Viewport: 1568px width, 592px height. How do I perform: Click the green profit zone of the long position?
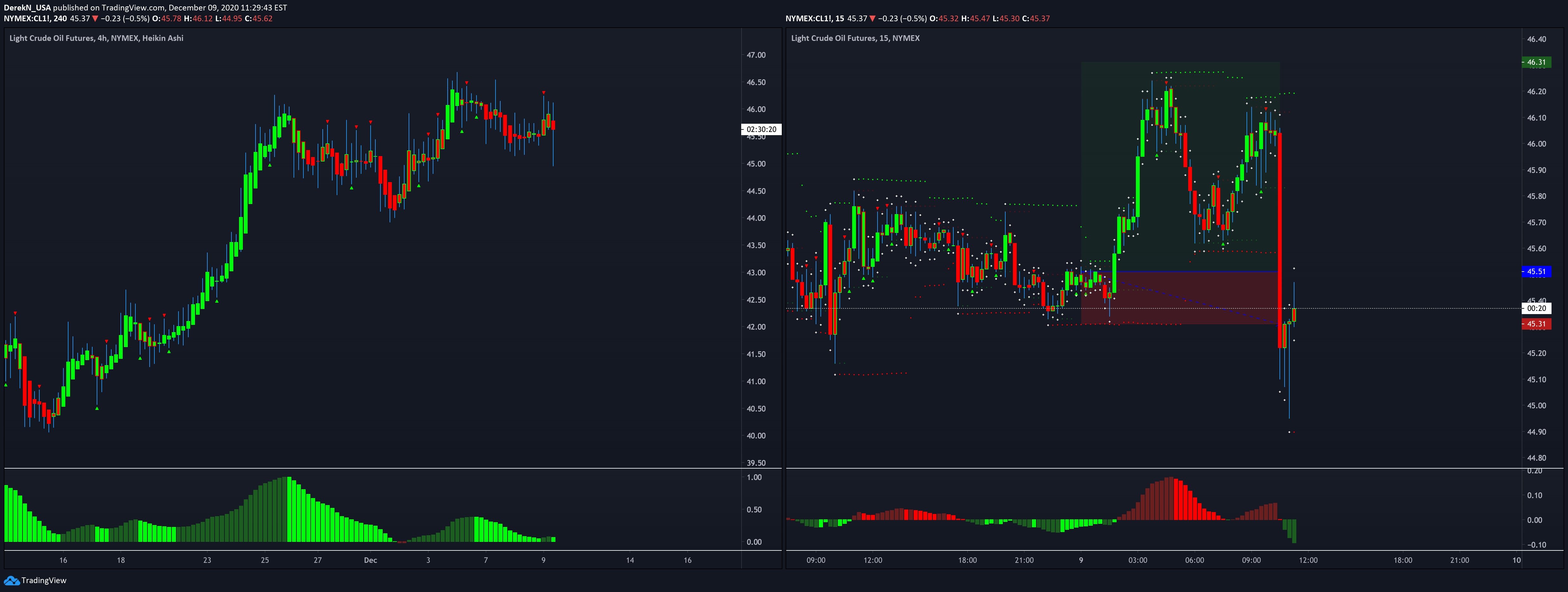tap(1180, 166)
